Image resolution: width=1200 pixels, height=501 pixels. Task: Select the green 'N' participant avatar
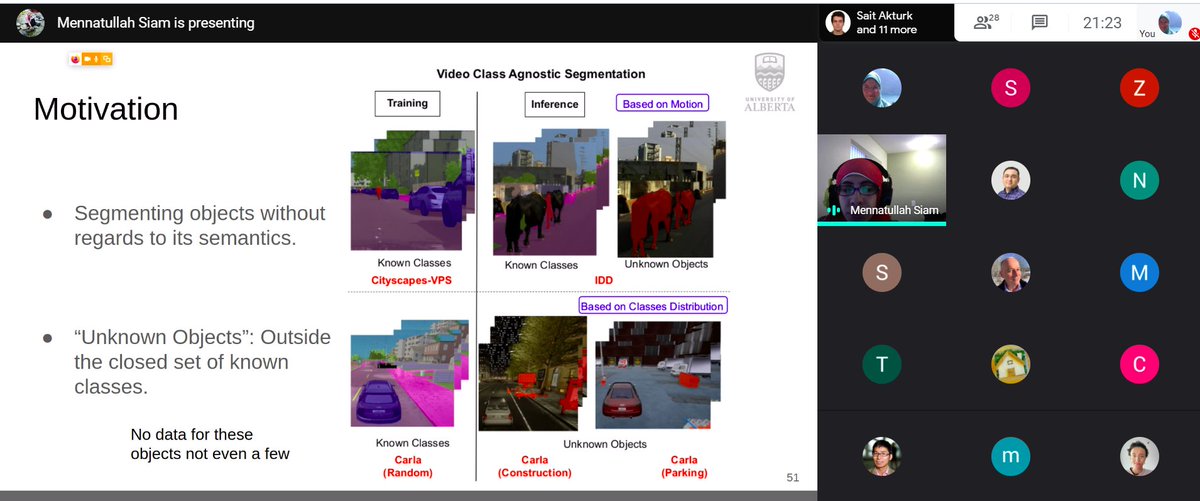[1139, 180]
